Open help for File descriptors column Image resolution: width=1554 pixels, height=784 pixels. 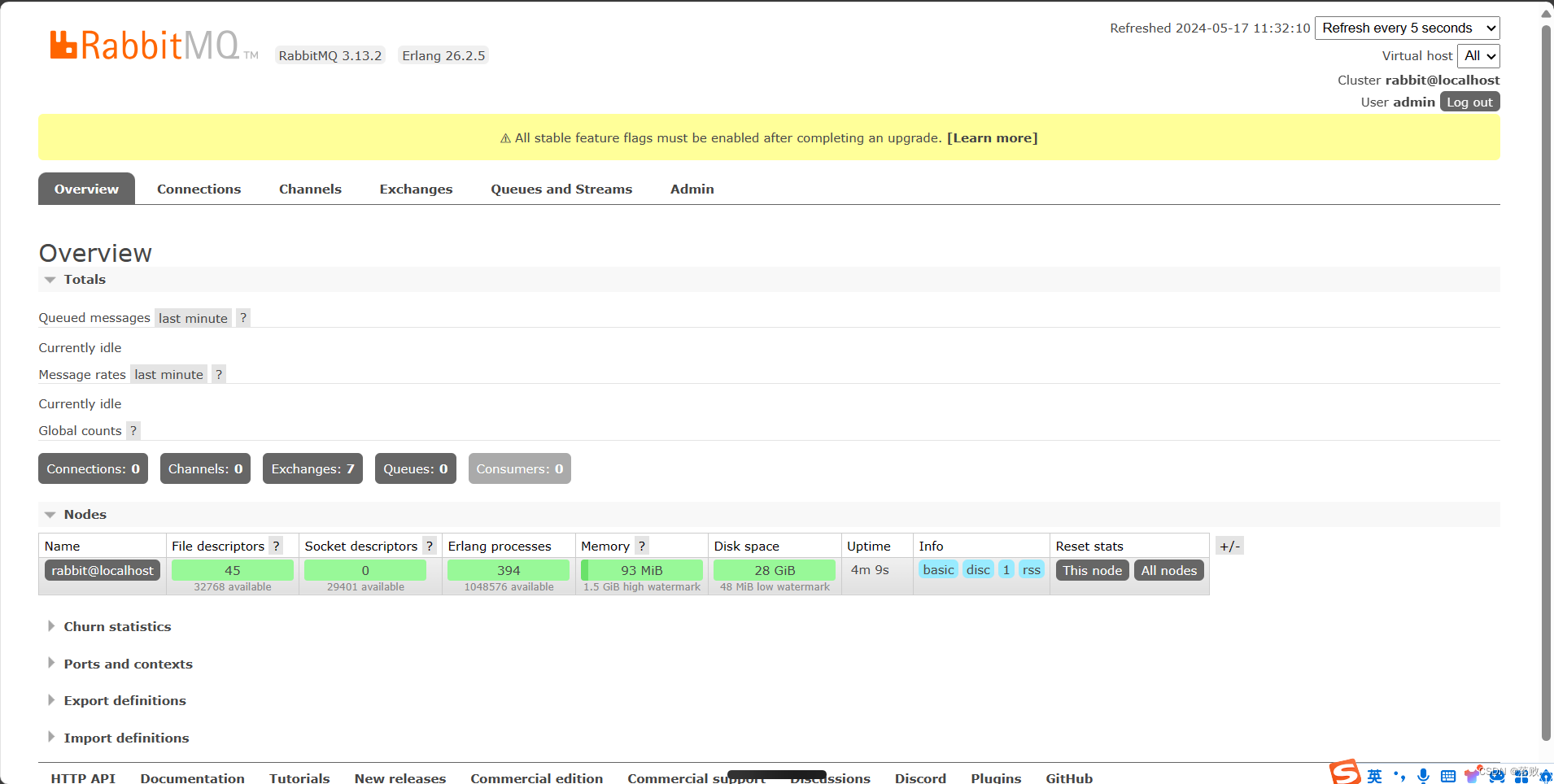click(277, 546)
